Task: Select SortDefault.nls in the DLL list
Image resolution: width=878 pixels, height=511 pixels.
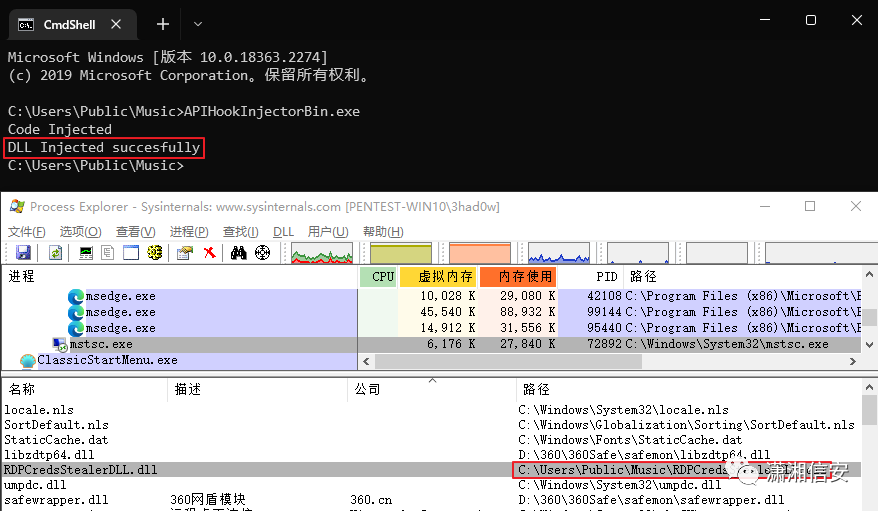Action: [431, 425]
